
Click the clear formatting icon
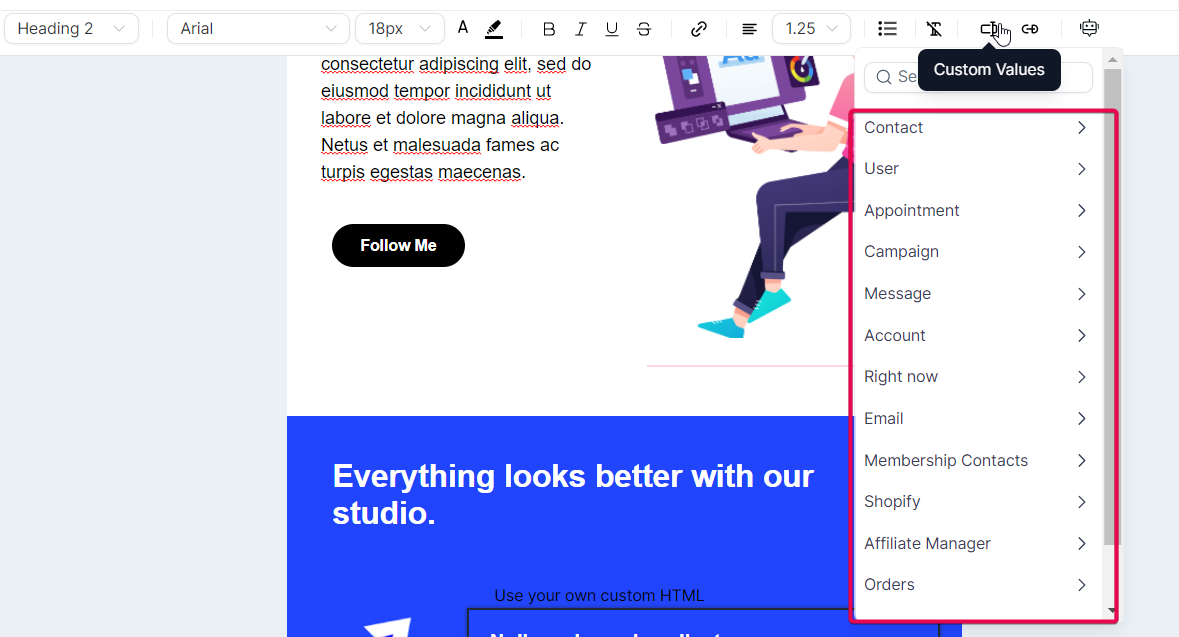(934, 29)
